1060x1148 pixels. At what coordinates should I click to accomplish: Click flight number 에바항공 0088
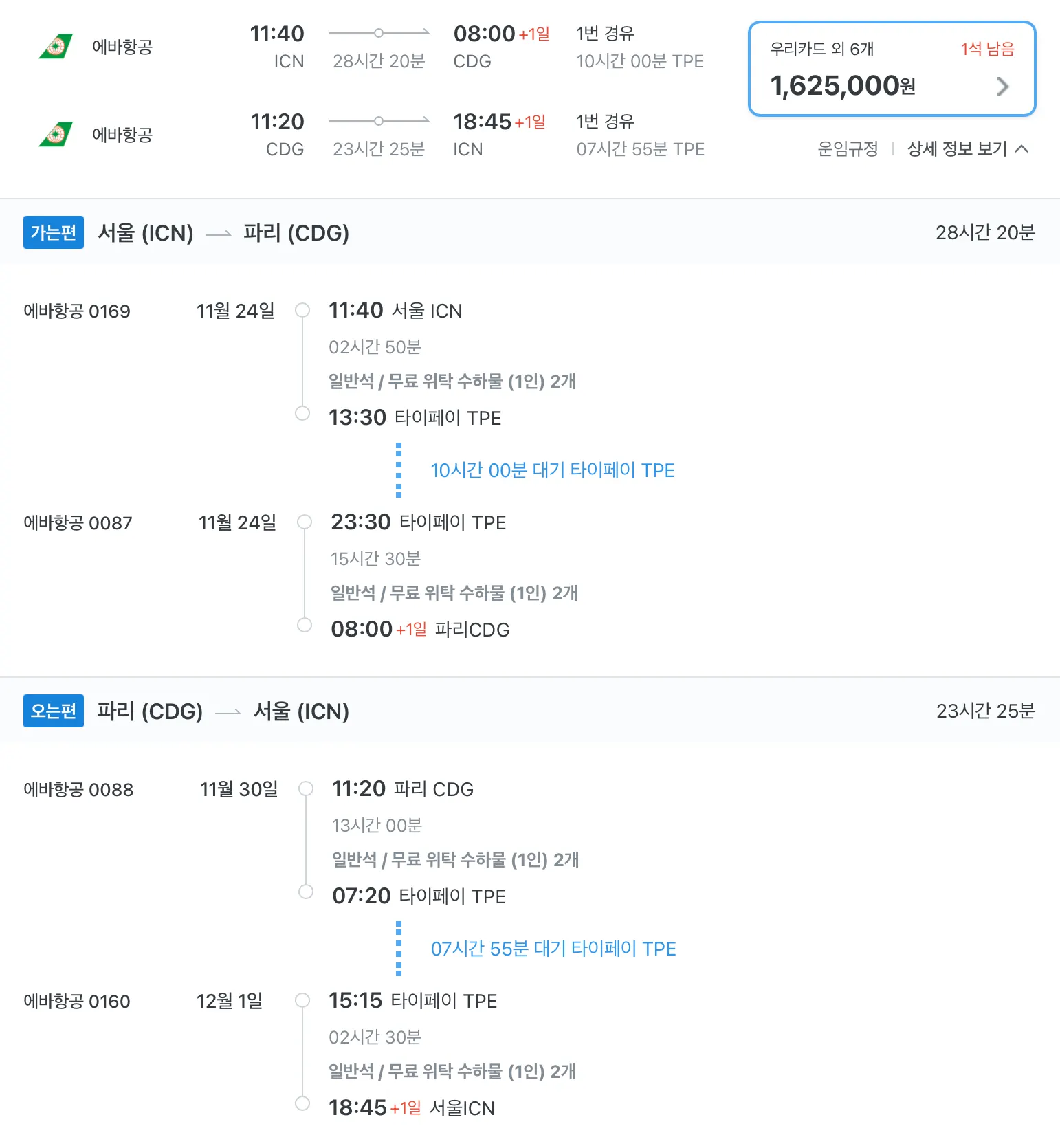(78, 790)
